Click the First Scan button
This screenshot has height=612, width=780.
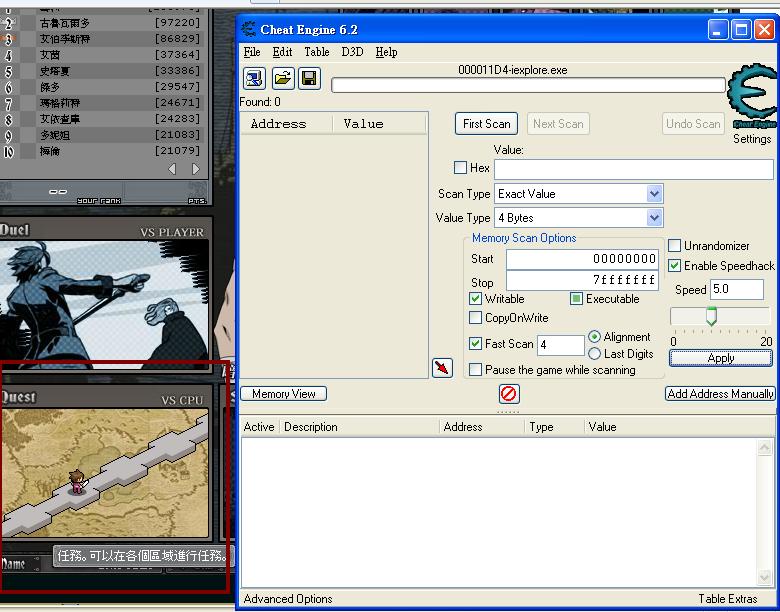tap(487, 124)
